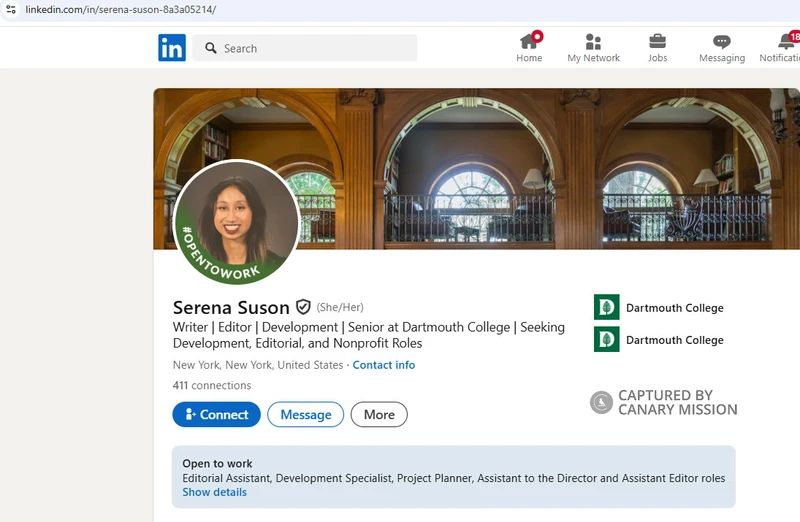Click the bottom Dartmouth College logo

click(606, 339)
